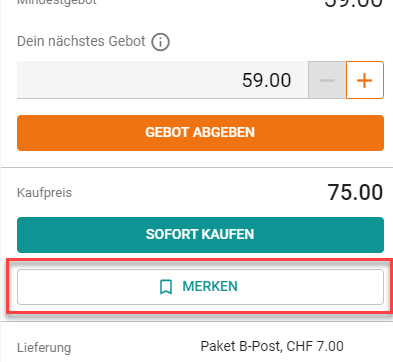Click the 75.00 purchase price
Viewport: 393px width, 362px height.
click(355, 192)
